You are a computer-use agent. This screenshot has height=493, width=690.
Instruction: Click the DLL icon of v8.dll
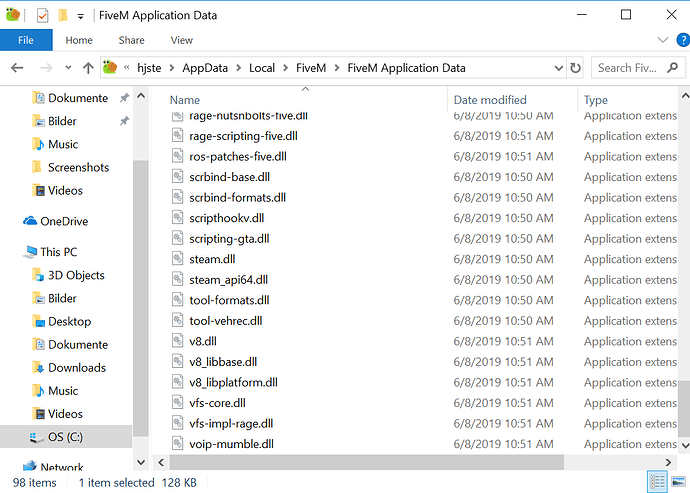(x=177, y=340)
